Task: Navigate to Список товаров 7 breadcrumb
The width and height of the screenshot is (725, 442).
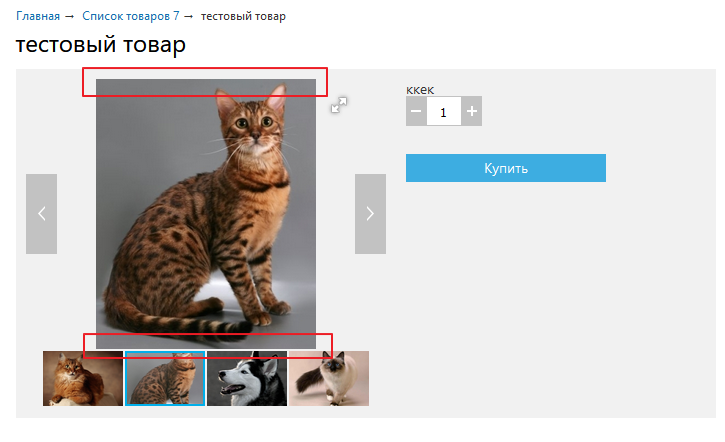Action: point(130,16)
